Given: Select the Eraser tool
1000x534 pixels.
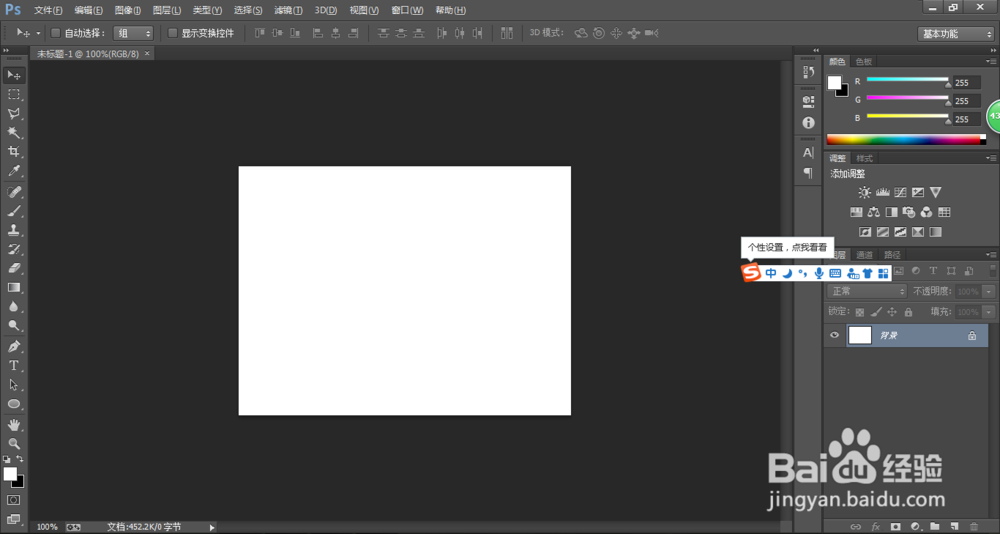Looking at the screenshot, I should (13, 269).
